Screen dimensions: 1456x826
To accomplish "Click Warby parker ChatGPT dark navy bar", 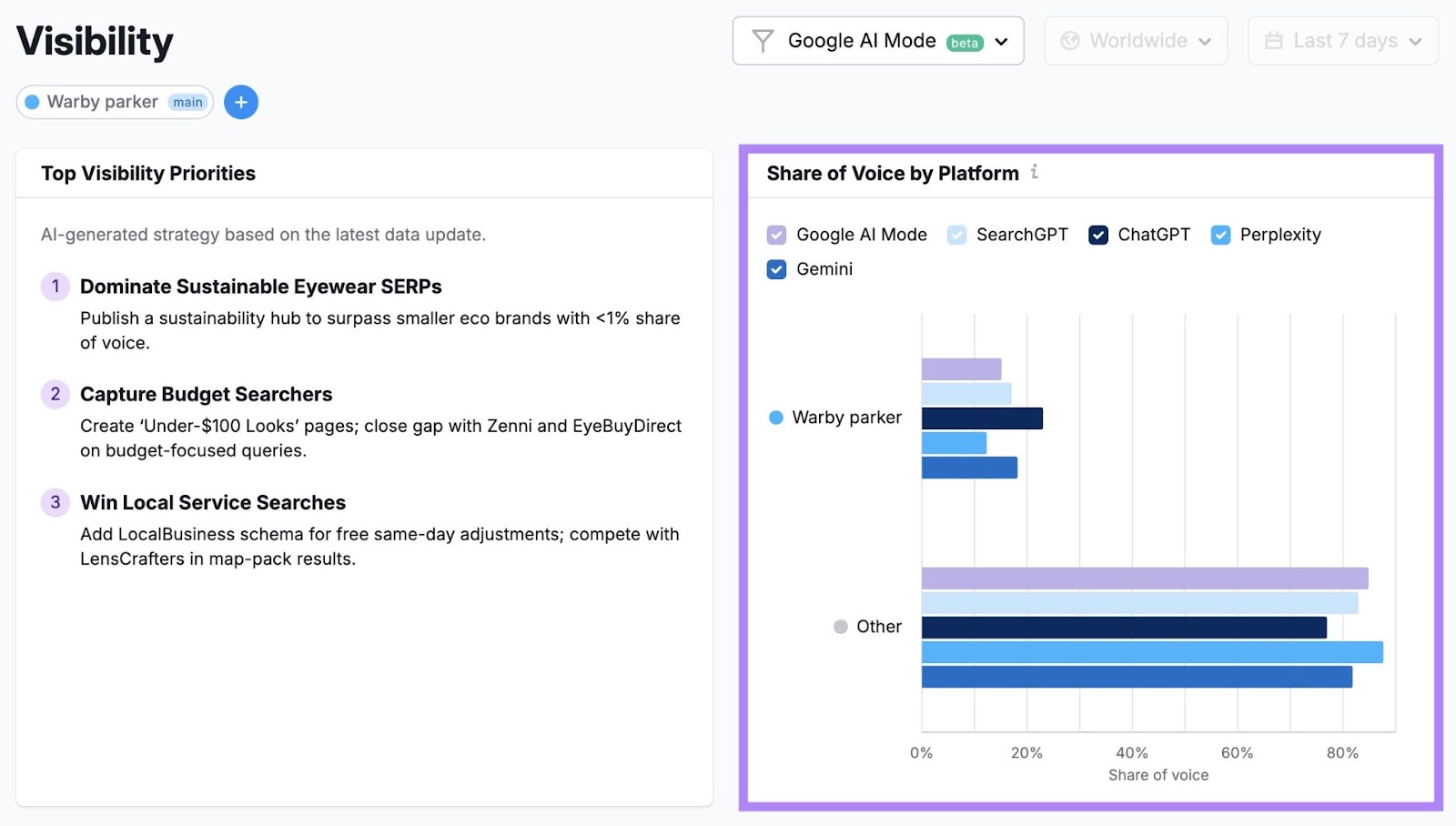I will [x=982, y=418].
